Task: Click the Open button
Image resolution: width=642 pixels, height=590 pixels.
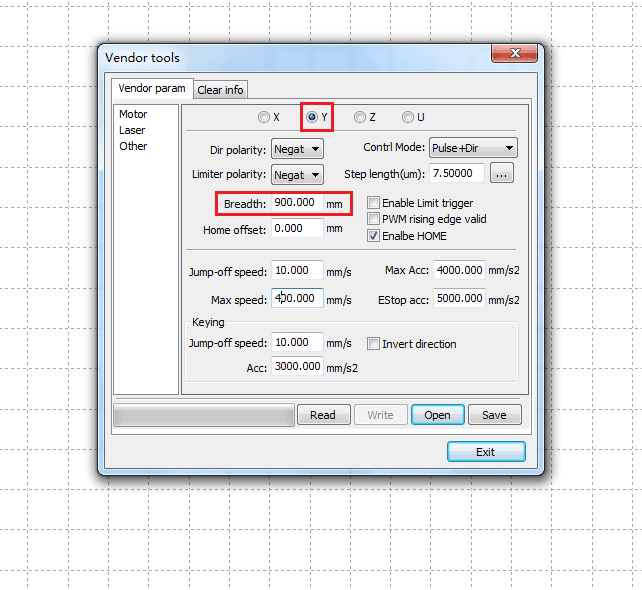Action: point(438,415)
